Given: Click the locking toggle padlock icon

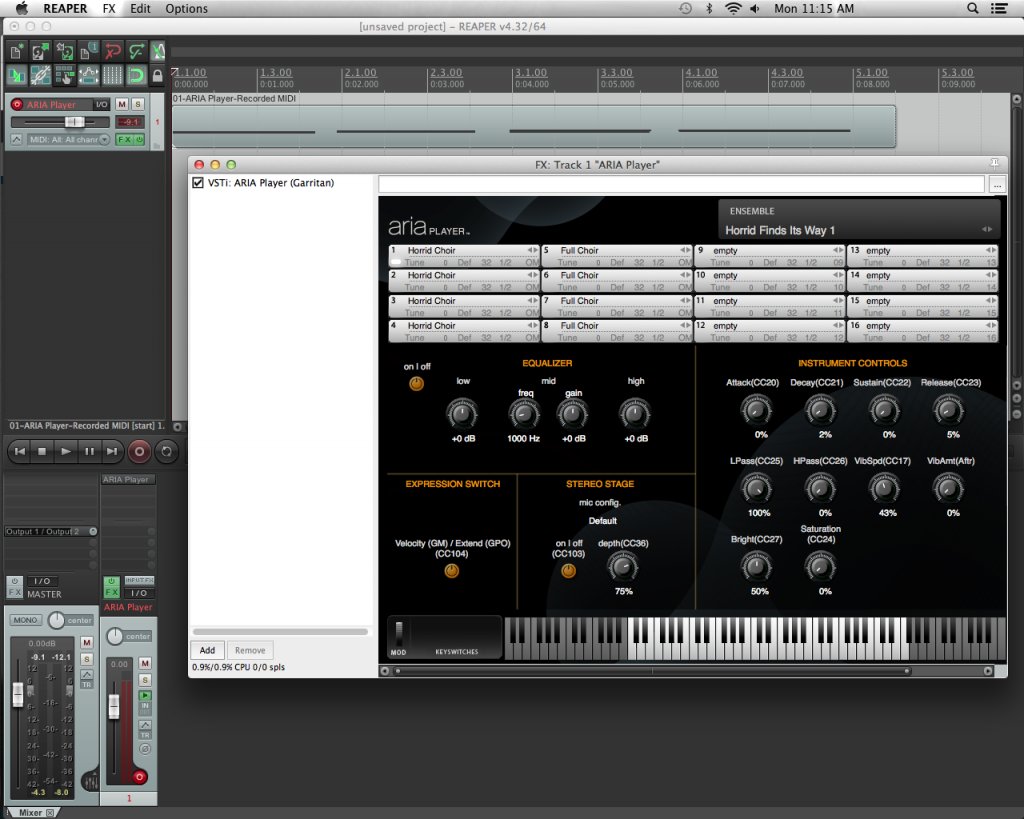Looking at the screenshot, I should [158, 75].
